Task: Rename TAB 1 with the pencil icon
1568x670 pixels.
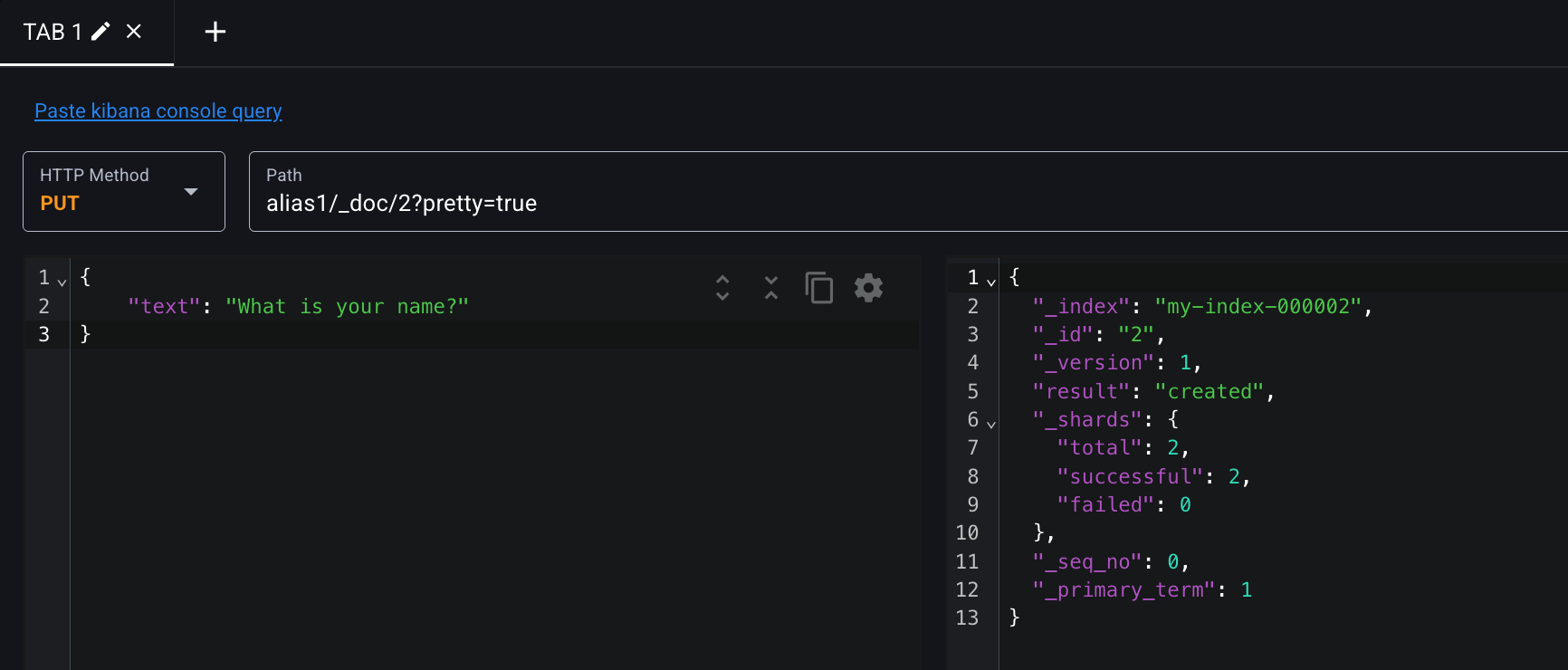Action: [100, 32]
